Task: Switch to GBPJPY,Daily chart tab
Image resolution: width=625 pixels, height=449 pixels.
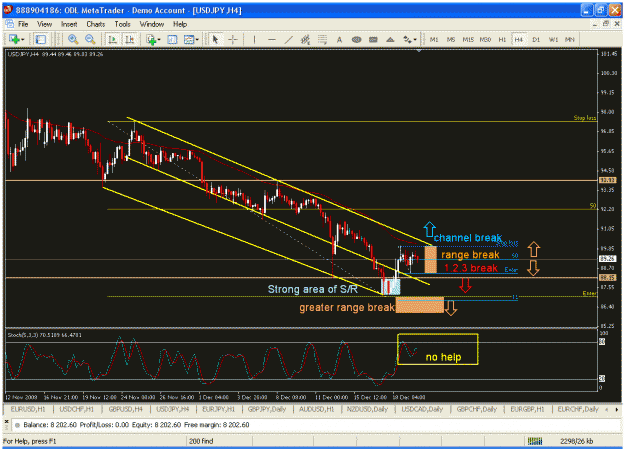Action: (x=267, y=409)
